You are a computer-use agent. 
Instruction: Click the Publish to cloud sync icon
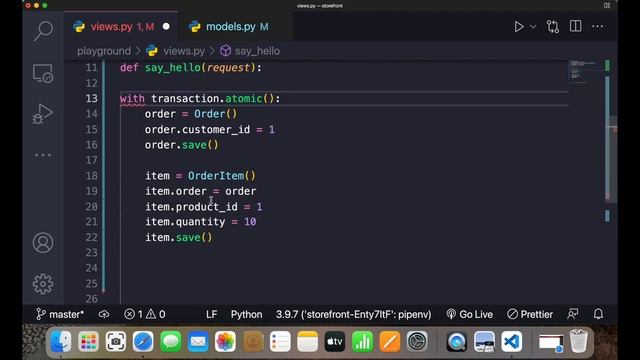104,314
